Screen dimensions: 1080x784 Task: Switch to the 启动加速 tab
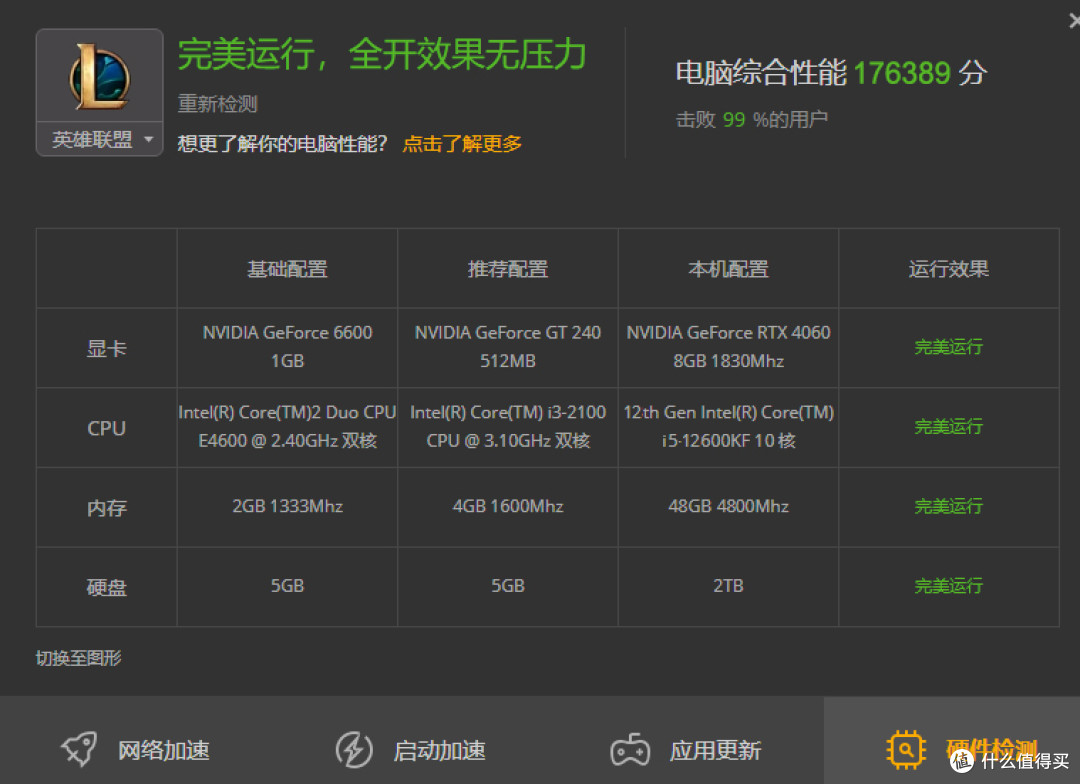tap(411, 750)
